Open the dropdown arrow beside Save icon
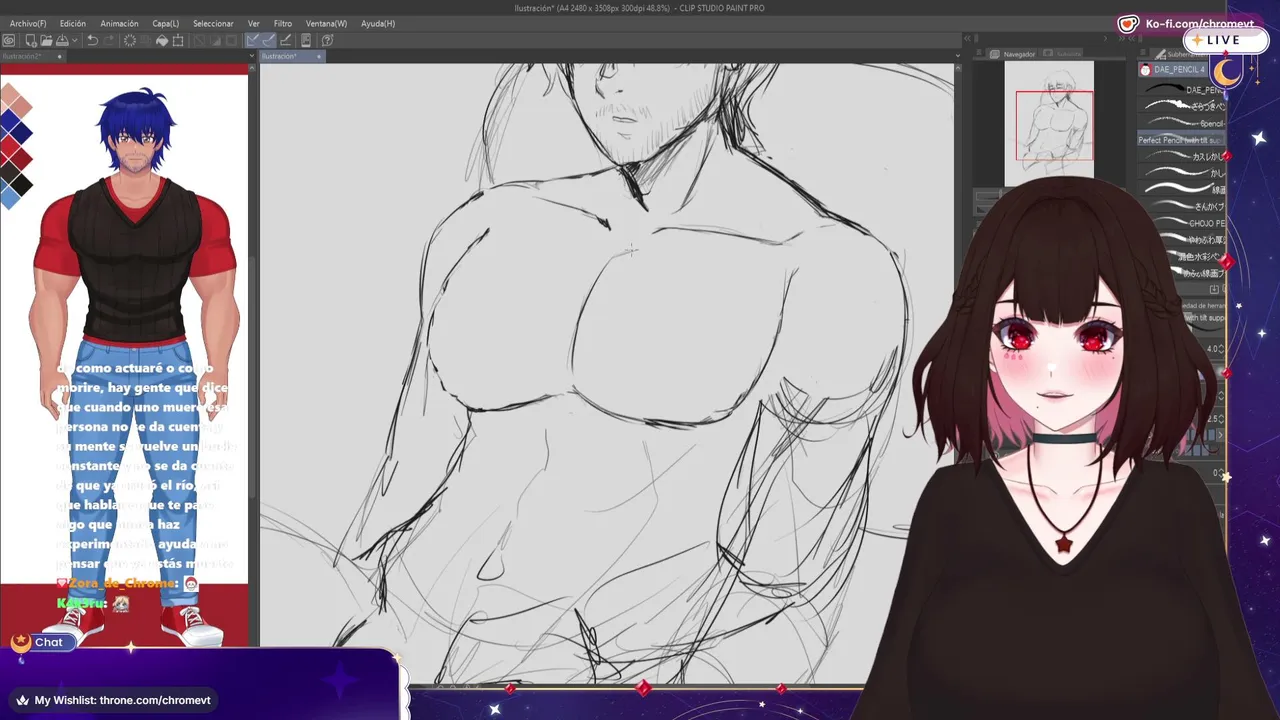This screenshot has height=720, width=1280. [74, 40]
